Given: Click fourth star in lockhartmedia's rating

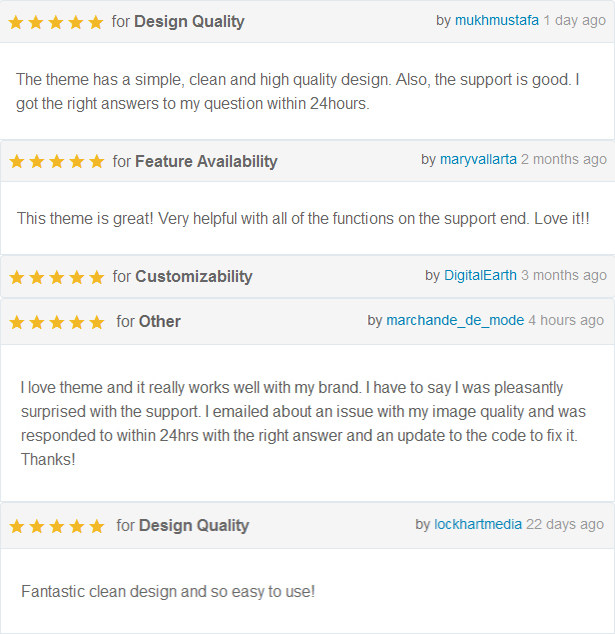Looking at the screenshot, I should click(x=77, y=526).
